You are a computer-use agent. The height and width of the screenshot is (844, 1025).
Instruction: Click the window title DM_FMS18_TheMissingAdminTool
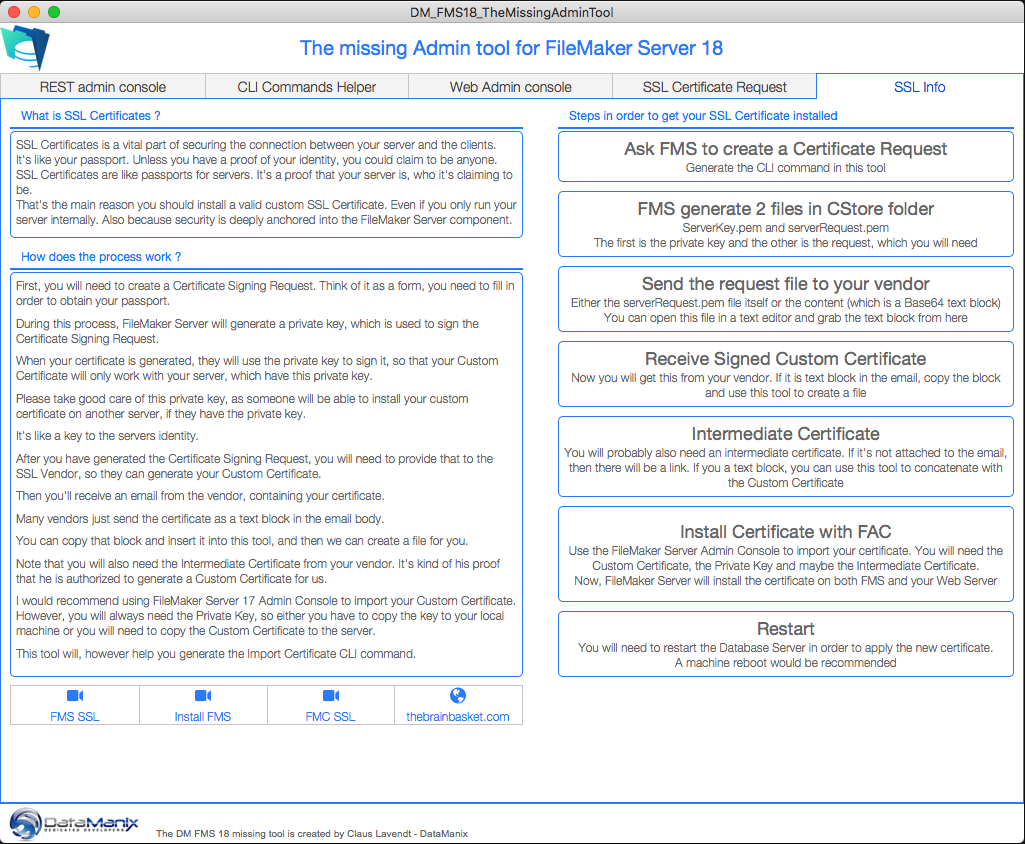(x=512, y=12)
